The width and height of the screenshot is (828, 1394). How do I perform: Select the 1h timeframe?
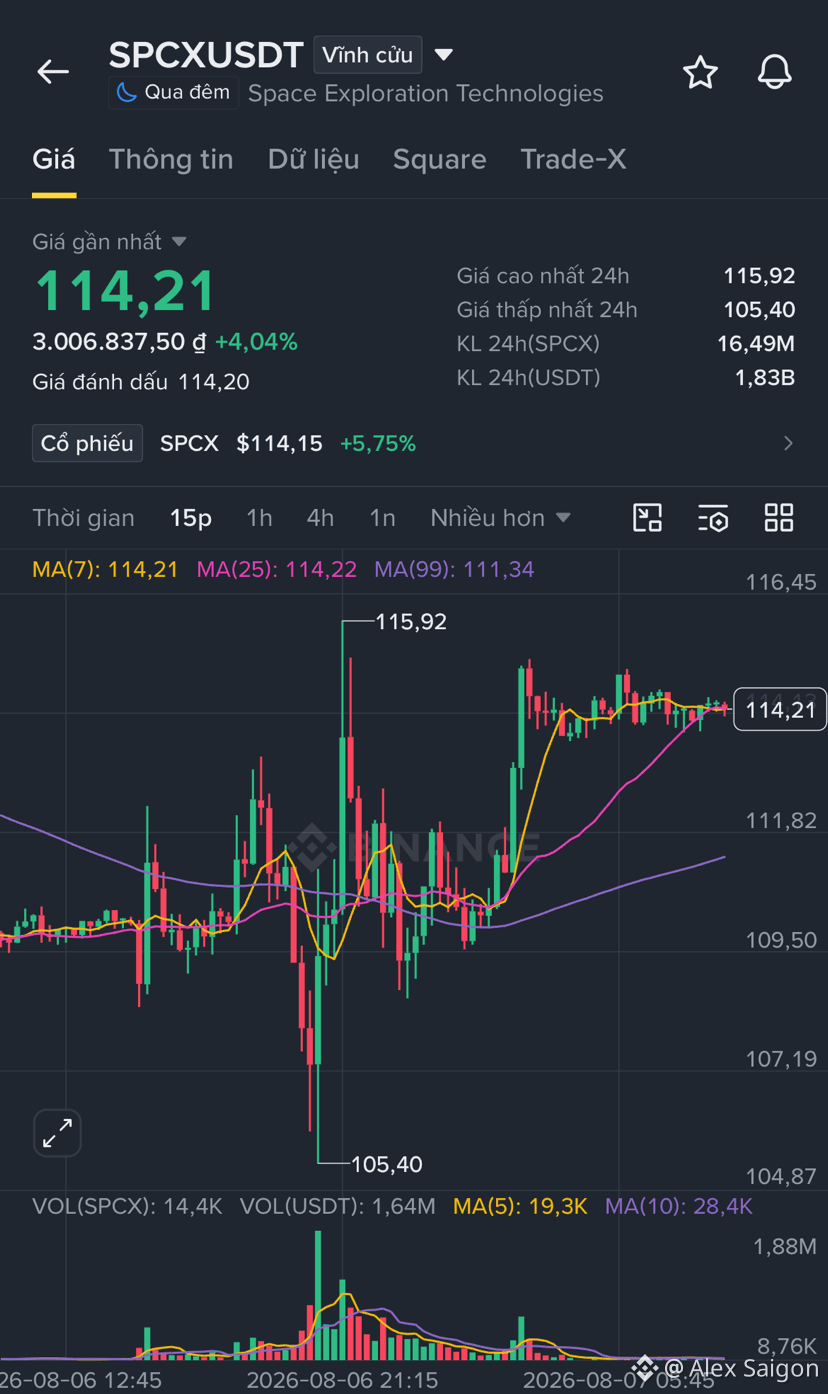click(x=259, y=518)
